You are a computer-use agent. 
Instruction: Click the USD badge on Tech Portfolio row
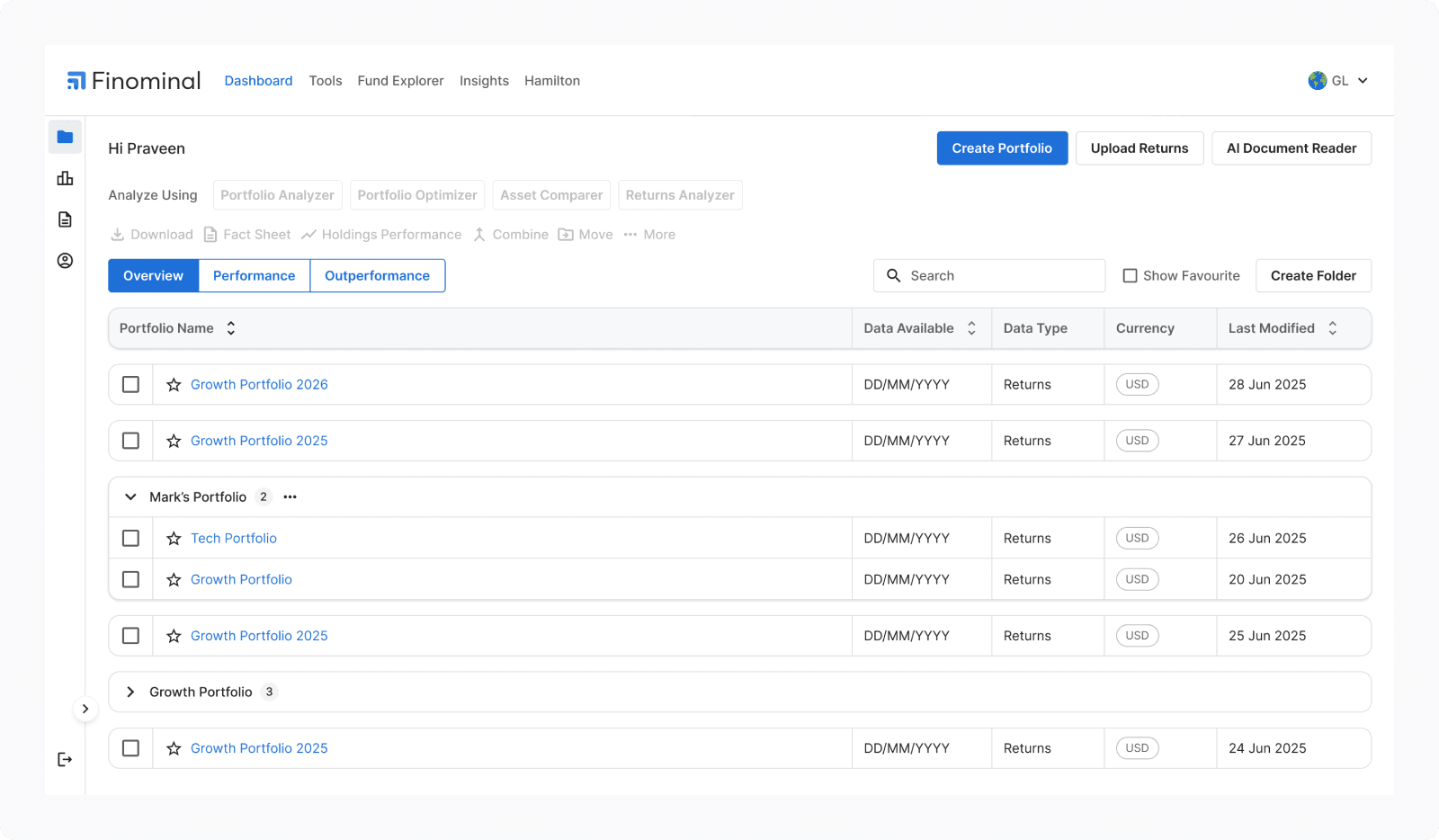click(x=1137, y=539)
